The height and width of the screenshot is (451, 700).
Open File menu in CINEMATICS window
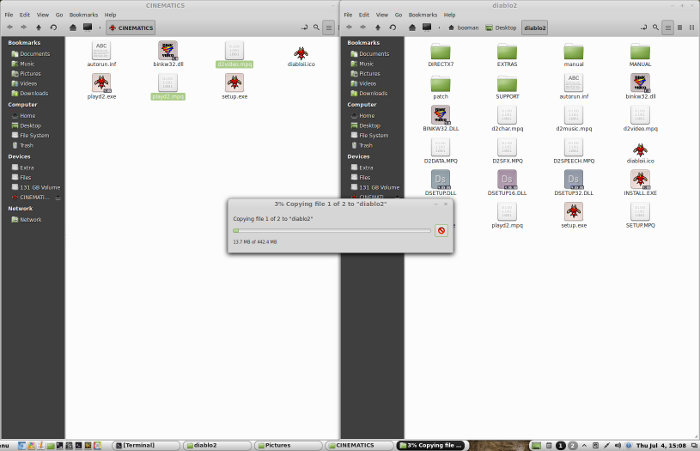point(9,15)
